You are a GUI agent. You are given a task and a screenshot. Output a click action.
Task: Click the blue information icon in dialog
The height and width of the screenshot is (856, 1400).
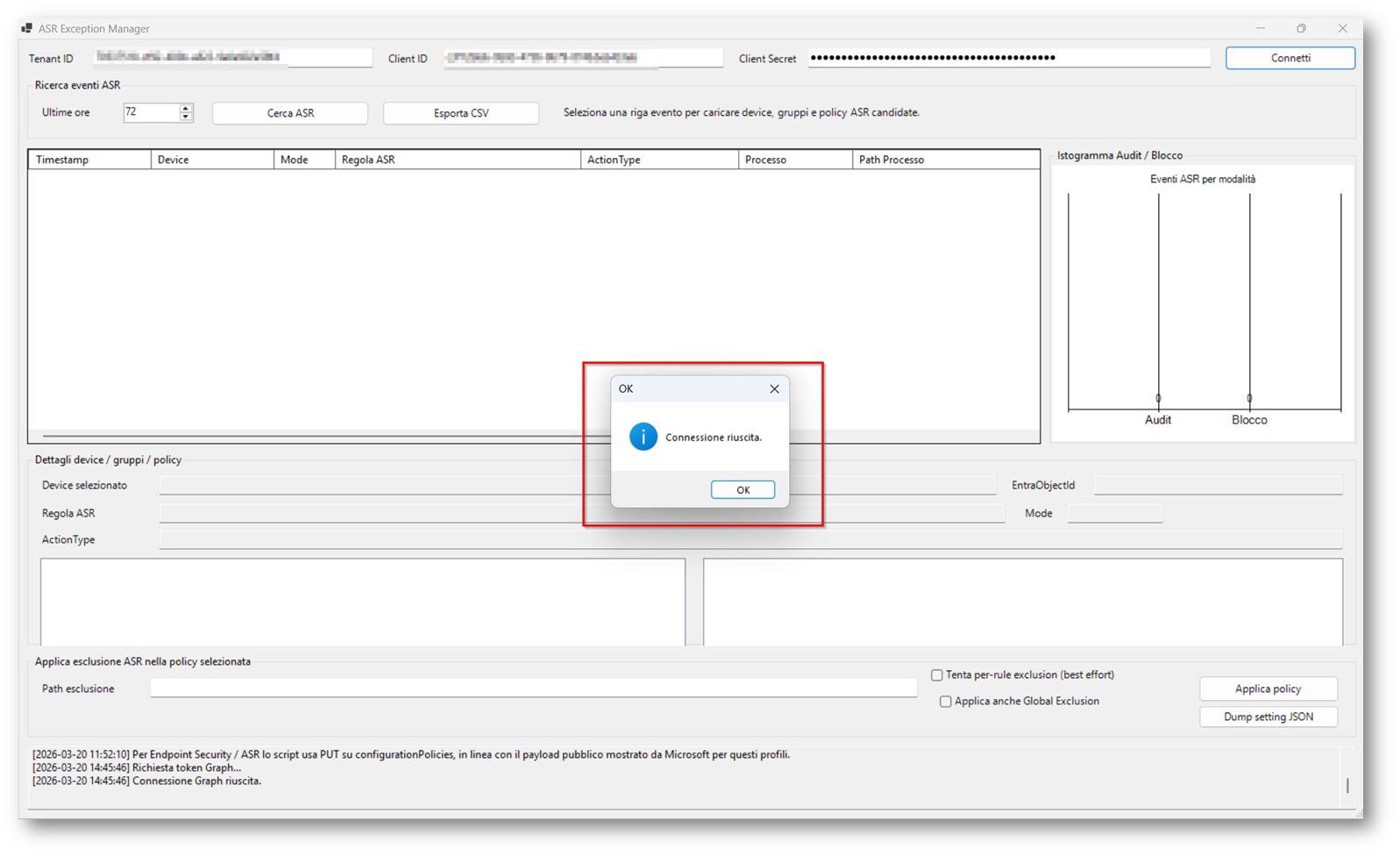[643, 437]
